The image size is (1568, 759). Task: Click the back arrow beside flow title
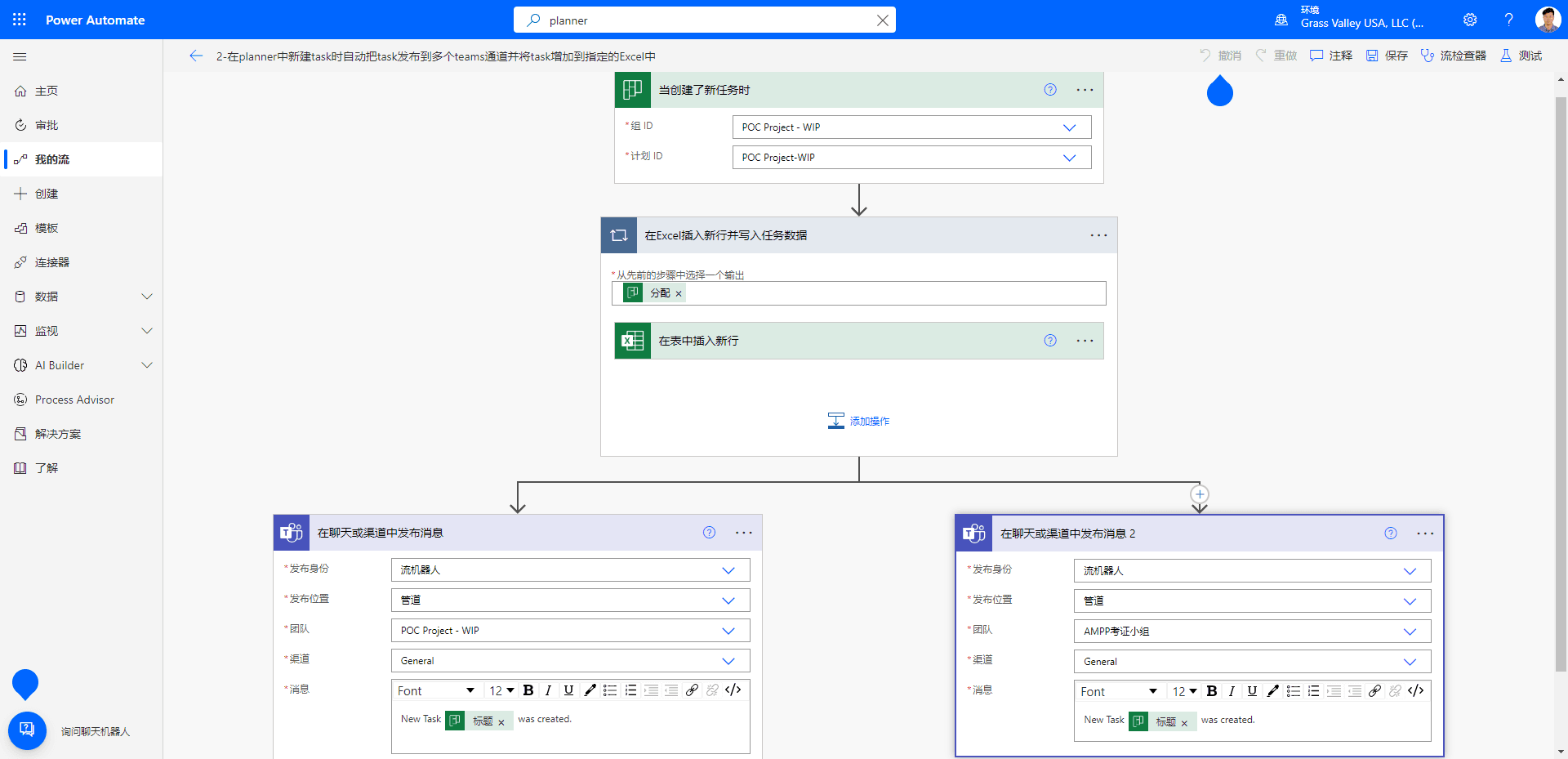[196, 56]
